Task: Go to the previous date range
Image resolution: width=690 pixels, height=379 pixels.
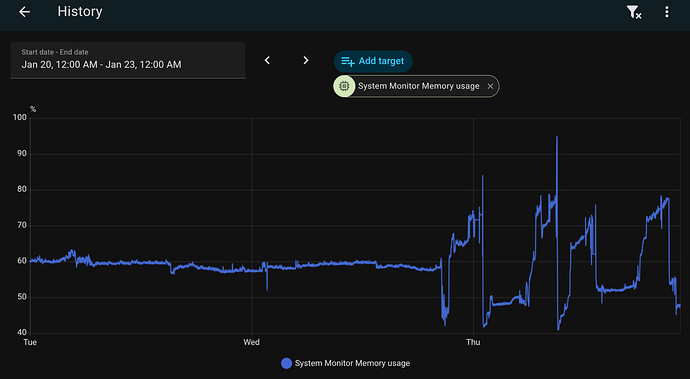Action: (267, 60)
